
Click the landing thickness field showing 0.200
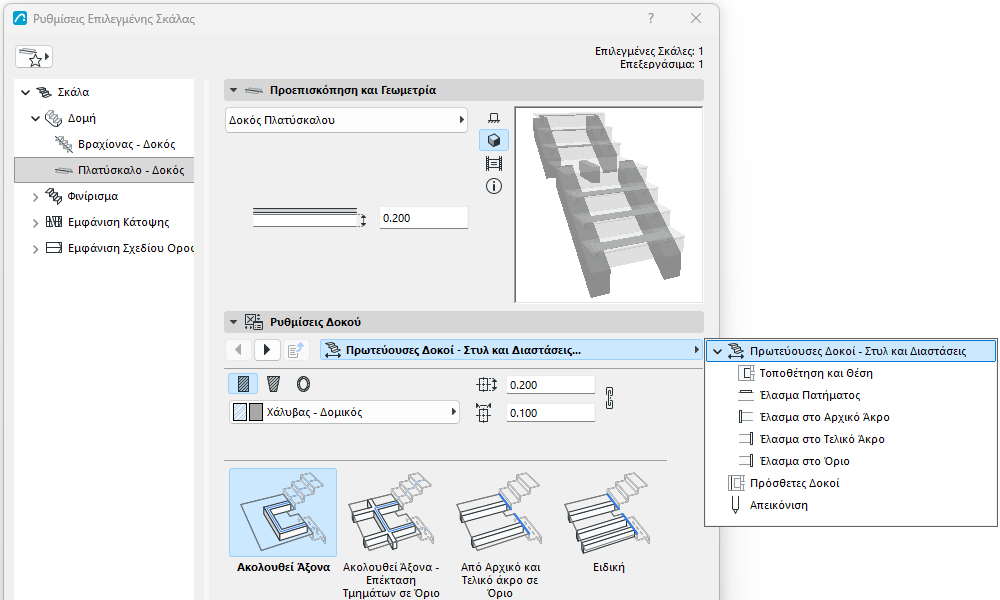pos(423,218)
